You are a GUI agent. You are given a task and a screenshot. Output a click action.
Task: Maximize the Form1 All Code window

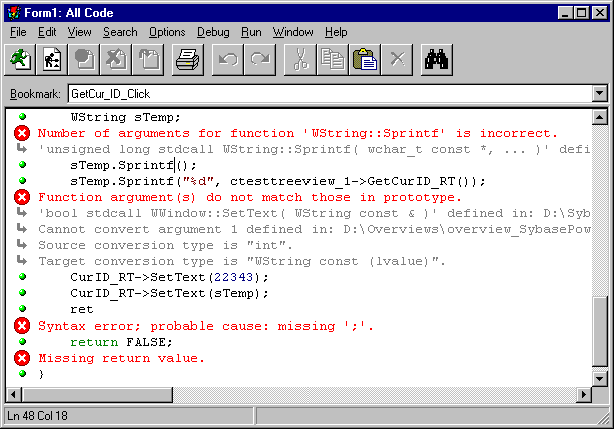pos(581,13)
